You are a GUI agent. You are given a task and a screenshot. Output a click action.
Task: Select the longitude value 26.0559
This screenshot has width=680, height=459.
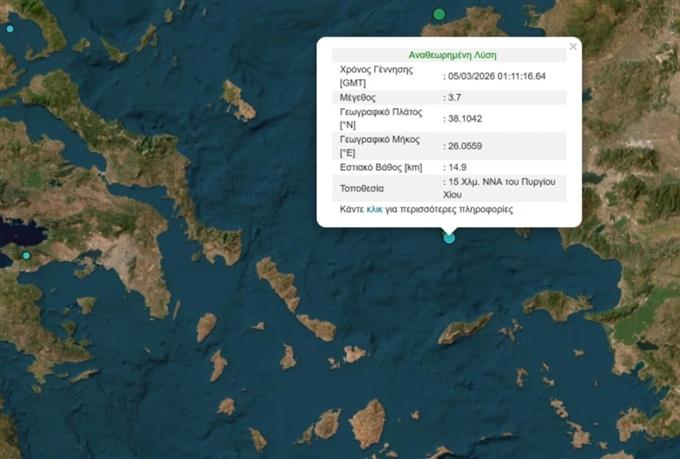pos(466,146)
